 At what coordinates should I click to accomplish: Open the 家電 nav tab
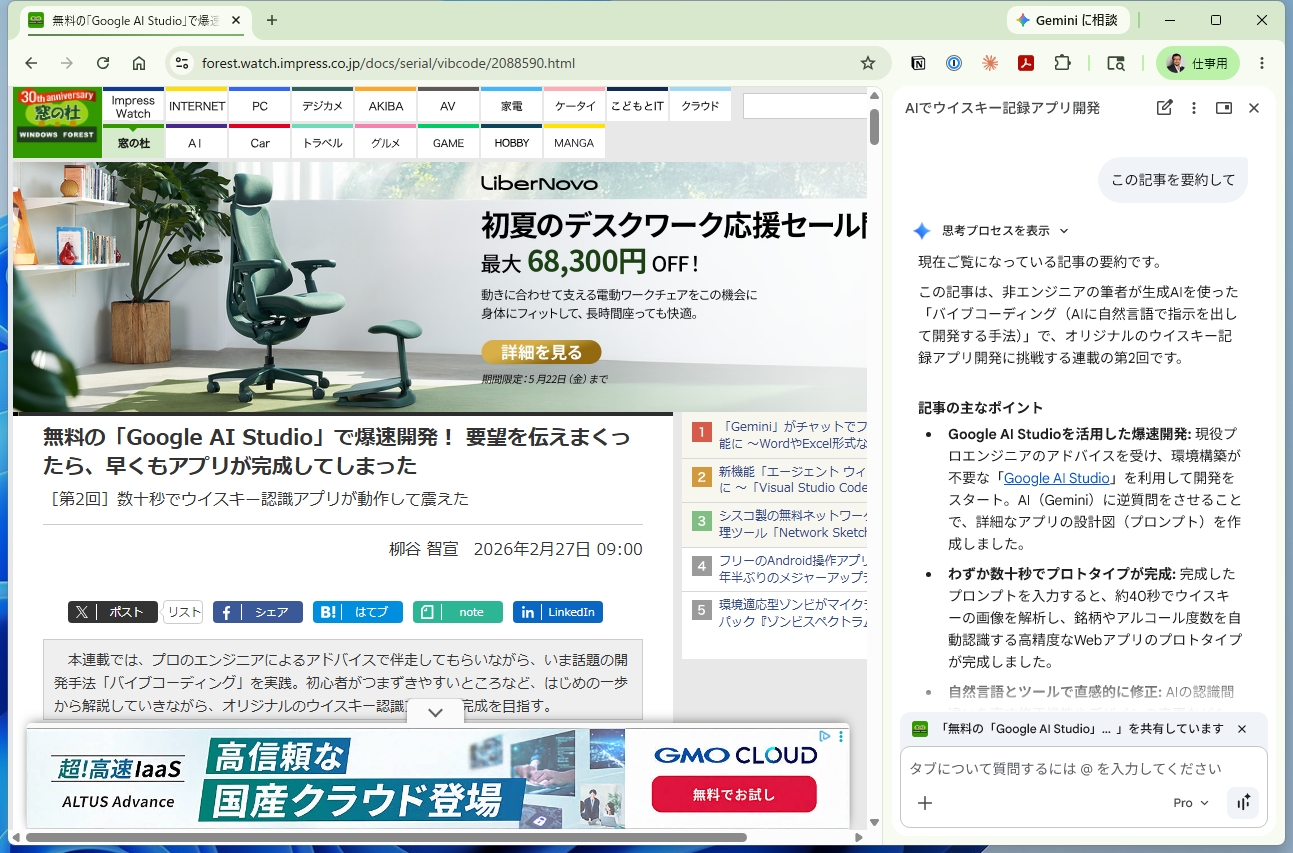511,106
